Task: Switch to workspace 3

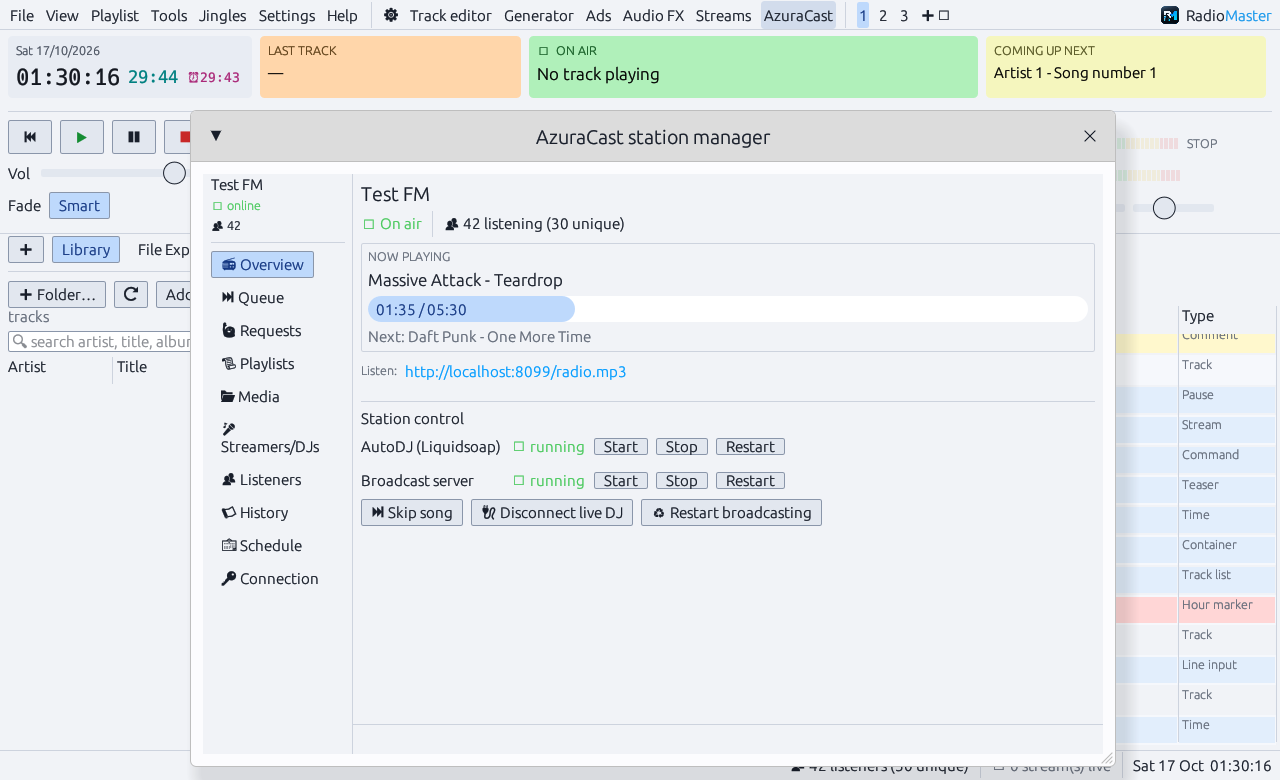Action: pos(904,15)
